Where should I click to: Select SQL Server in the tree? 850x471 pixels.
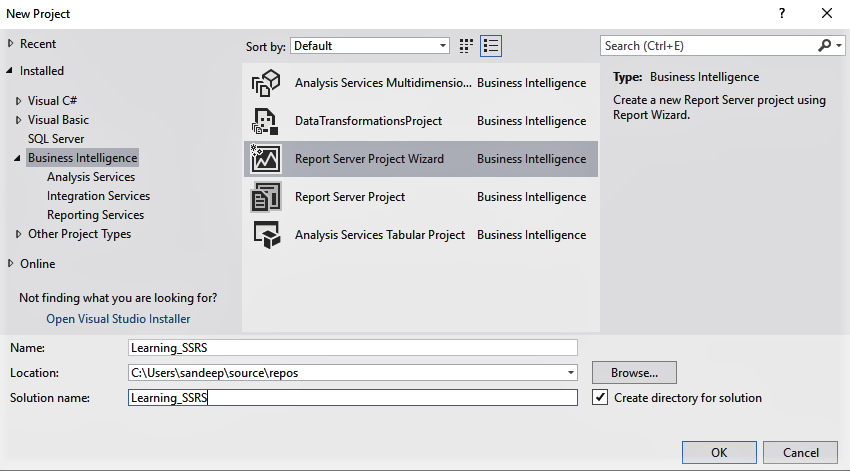[56, 139]
